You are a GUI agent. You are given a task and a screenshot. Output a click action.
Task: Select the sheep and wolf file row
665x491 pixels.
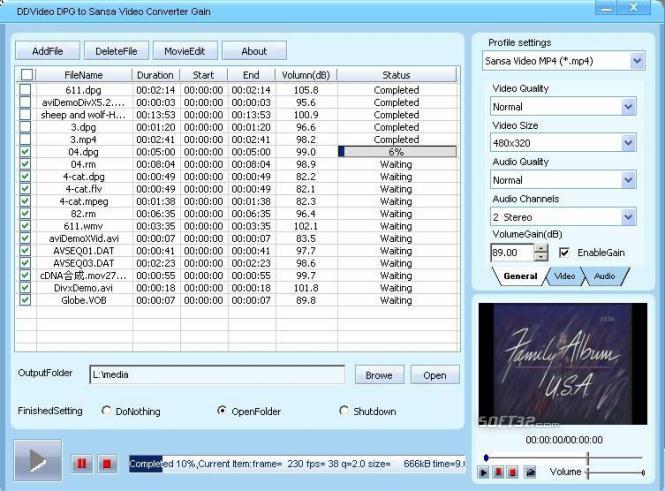238,114
